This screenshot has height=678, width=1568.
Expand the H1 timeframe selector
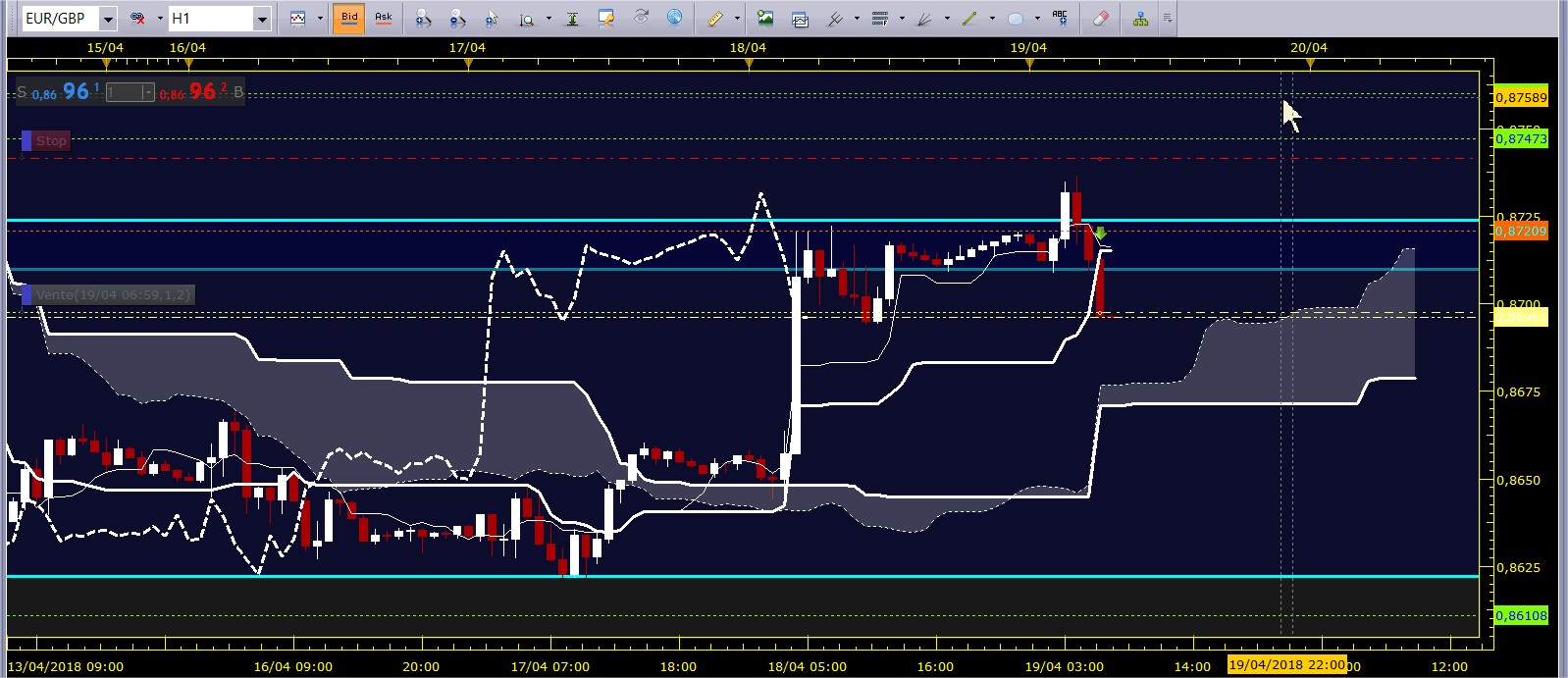(261, 19)
